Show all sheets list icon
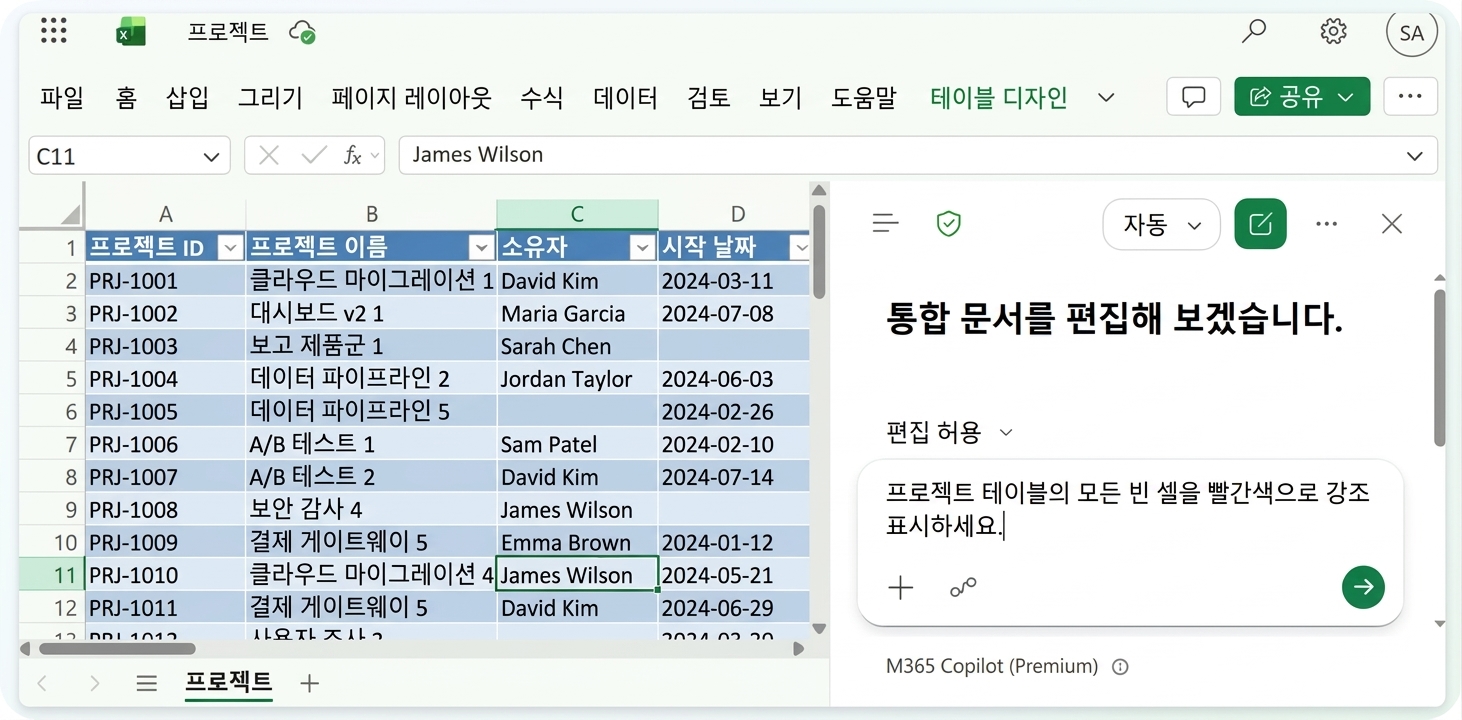Screen dimensions: 1462x720 pyautogui.click(x=147, y=683)
